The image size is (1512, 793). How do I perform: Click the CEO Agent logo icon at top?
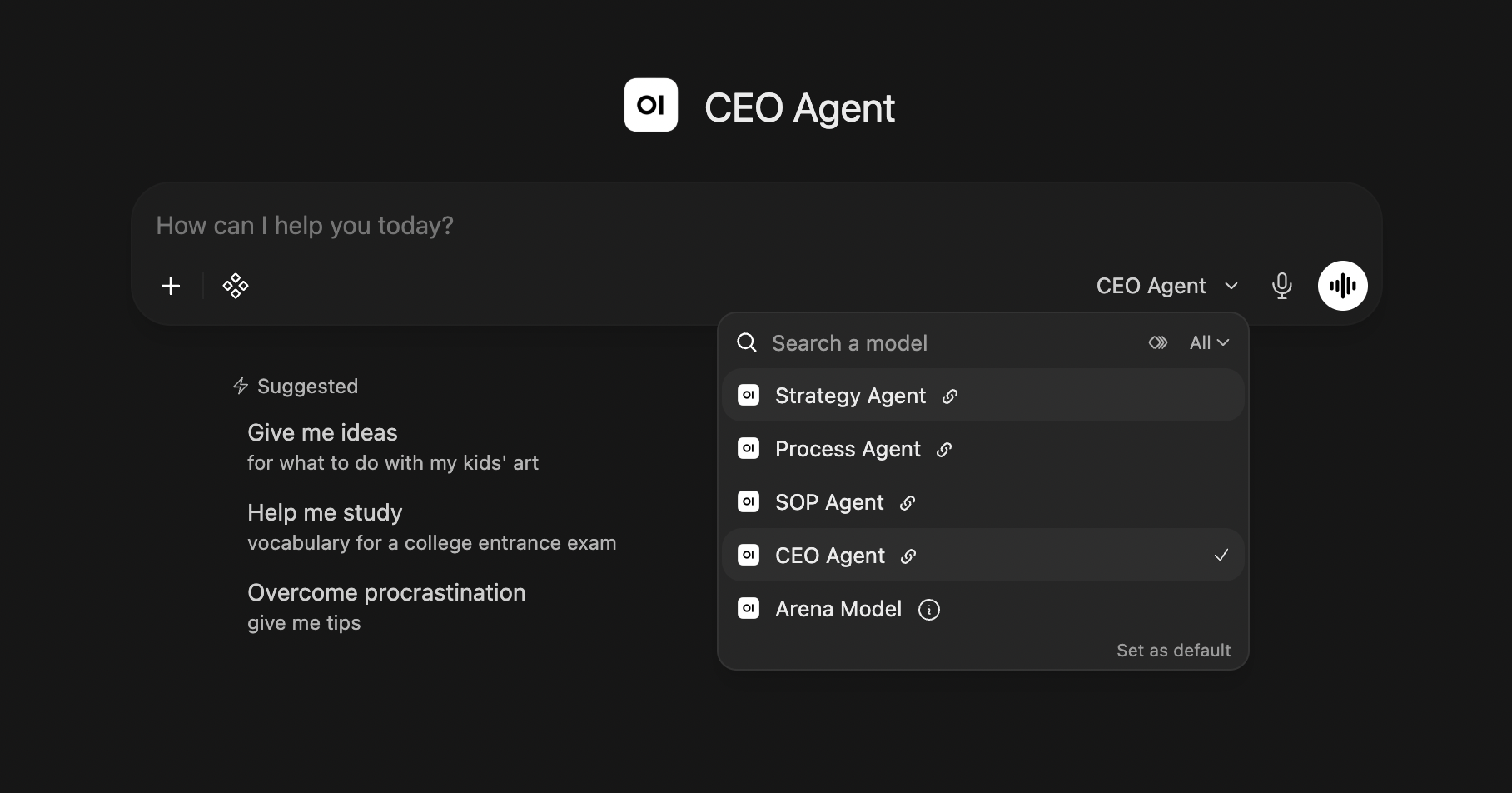(x=651, y=105)
